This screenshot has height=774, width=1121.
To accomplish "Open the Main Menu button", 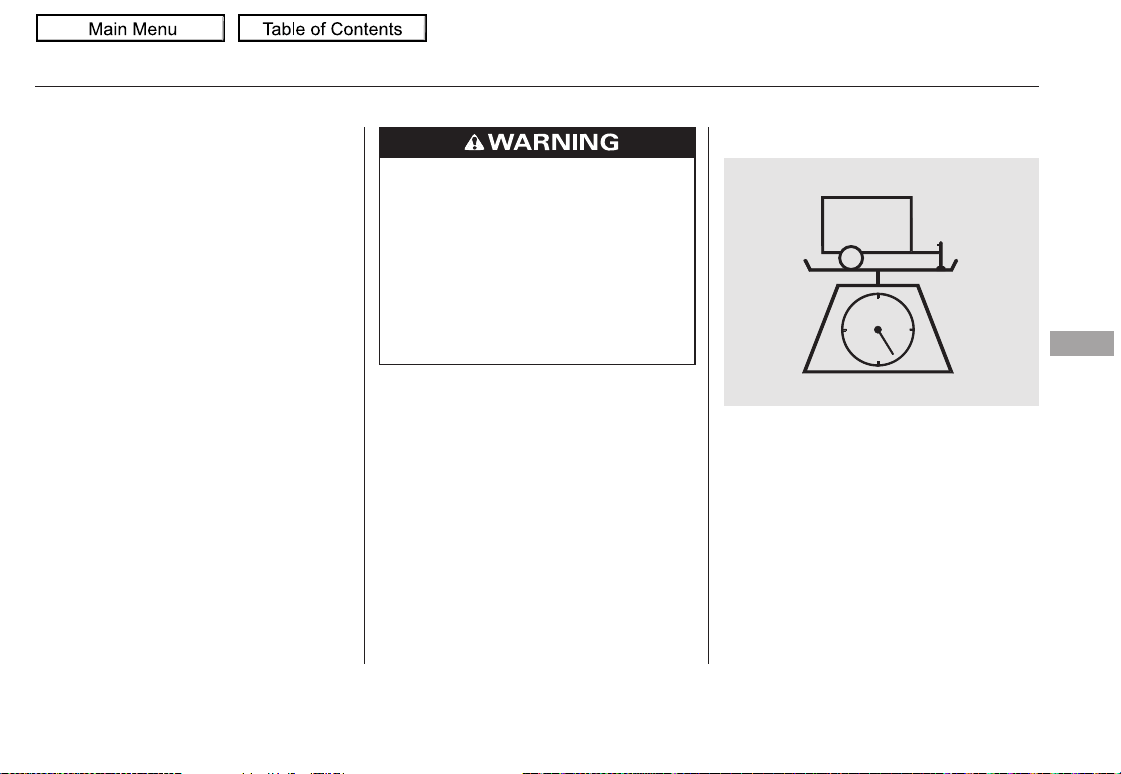I will tap(131, 29).
